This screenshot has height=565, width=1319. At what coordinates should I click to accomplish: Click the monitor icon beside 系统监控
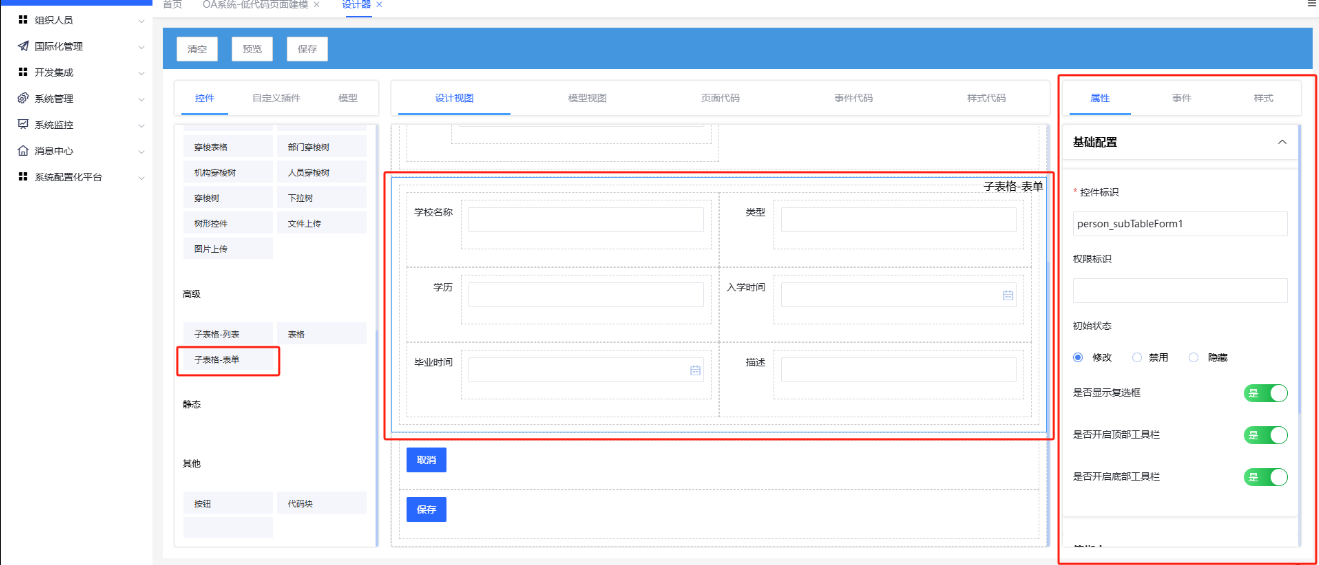click(23, 125)
